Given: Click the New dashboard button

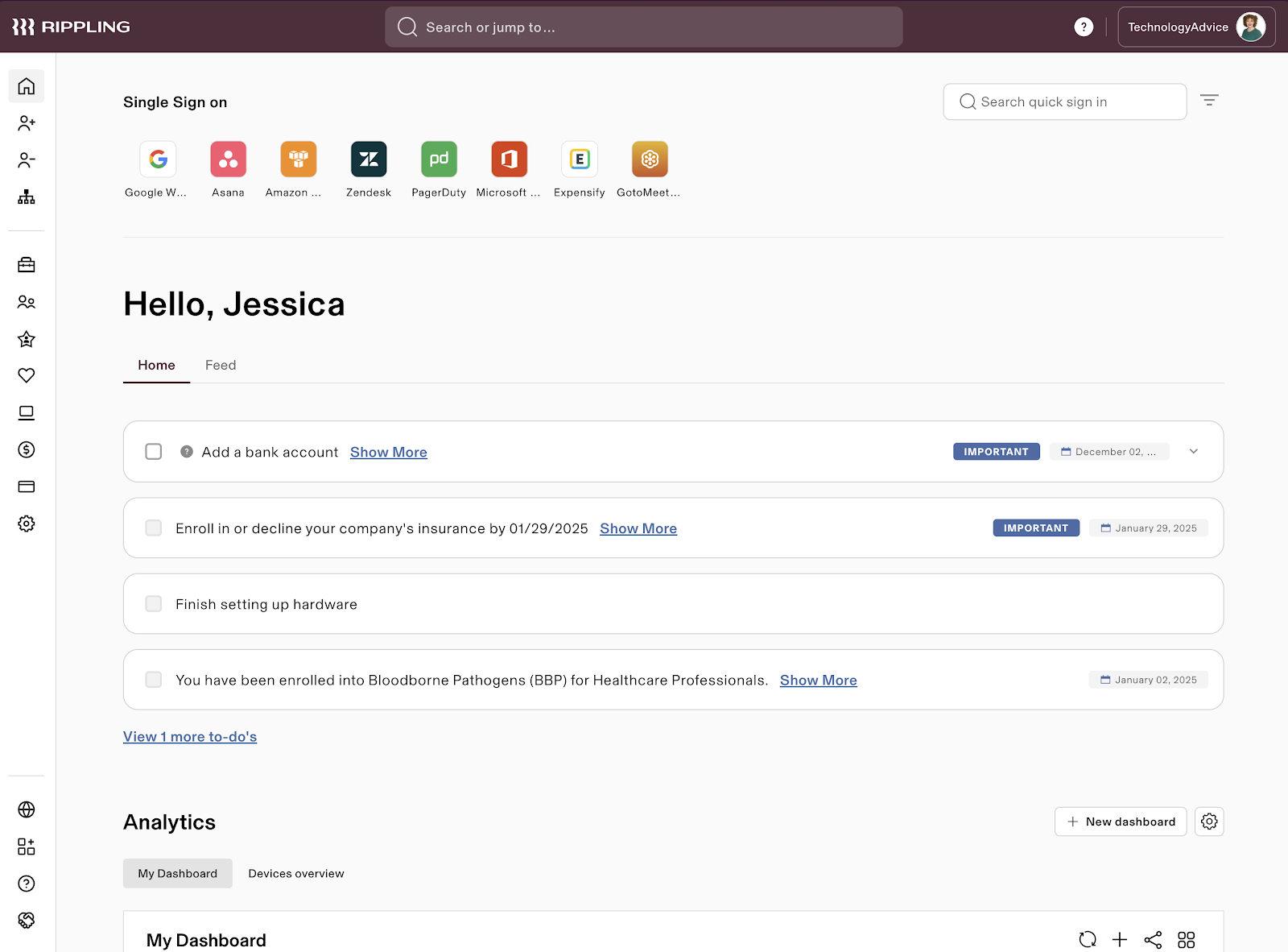Looking at the screenshot, I should [1121, 822].
